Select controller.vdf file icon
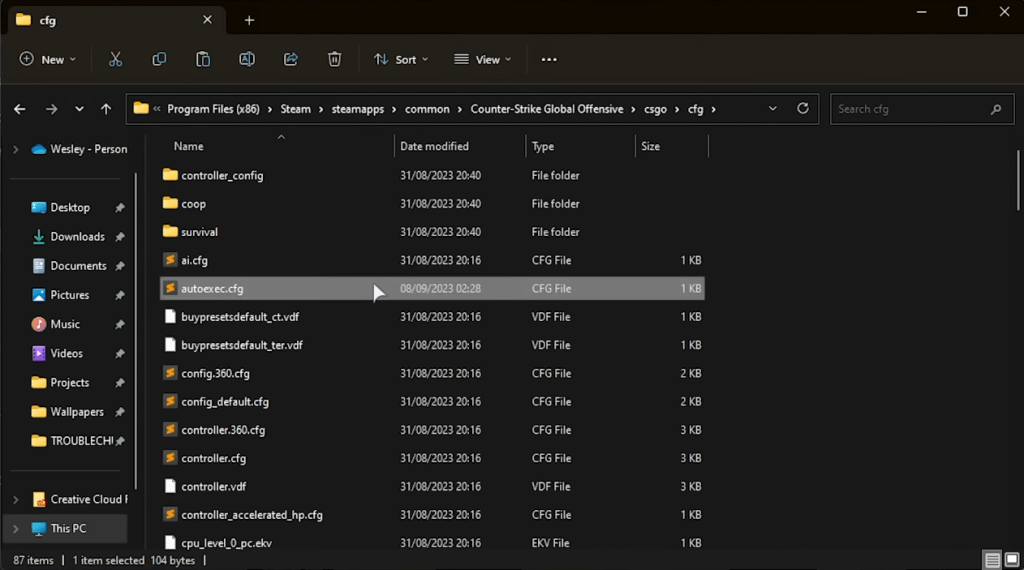This screenshot has height=570, width=1024. (170, 486)
